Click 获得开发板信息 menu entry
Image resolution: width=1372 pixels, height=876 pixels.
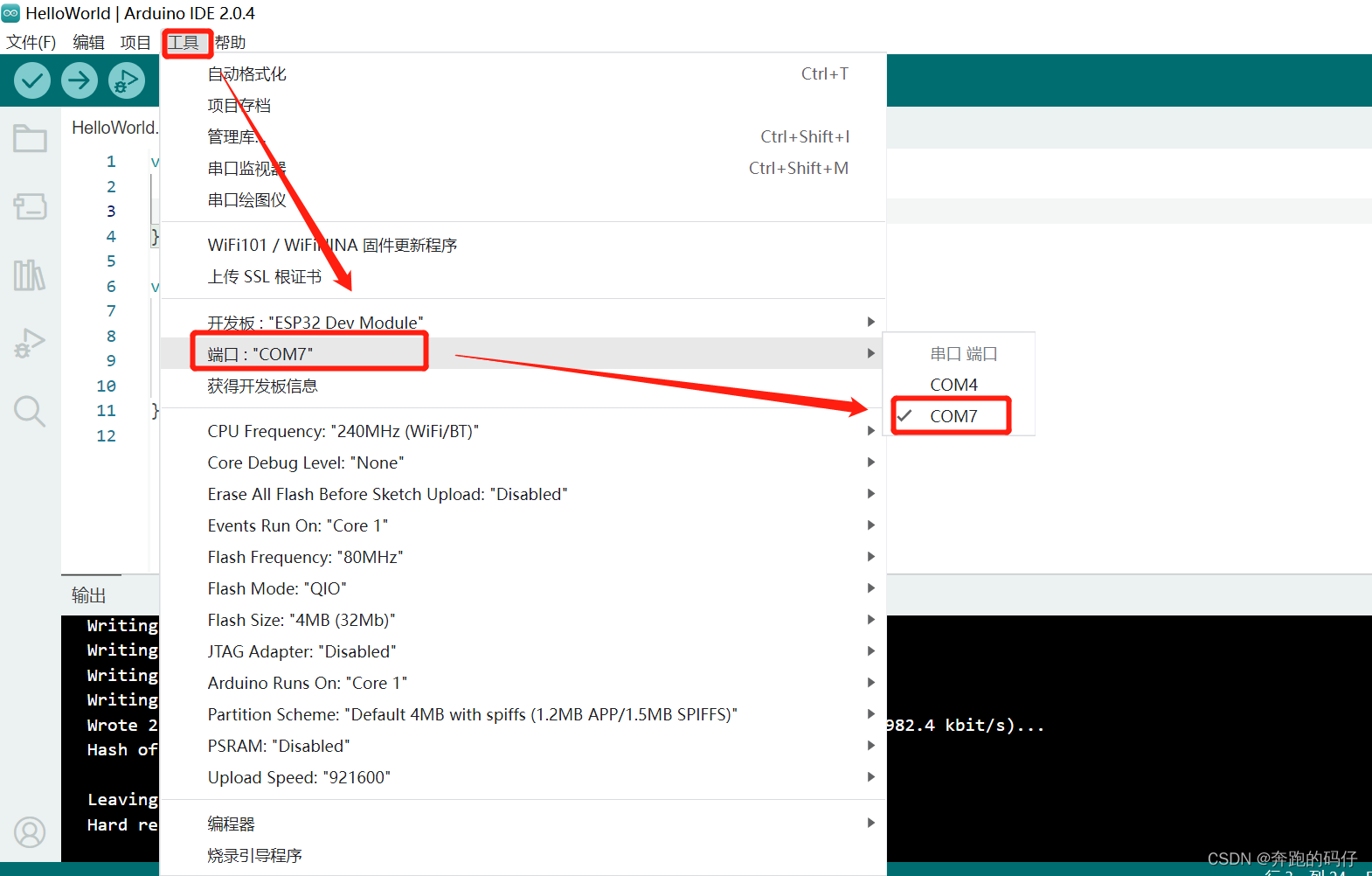click(523, 386)
